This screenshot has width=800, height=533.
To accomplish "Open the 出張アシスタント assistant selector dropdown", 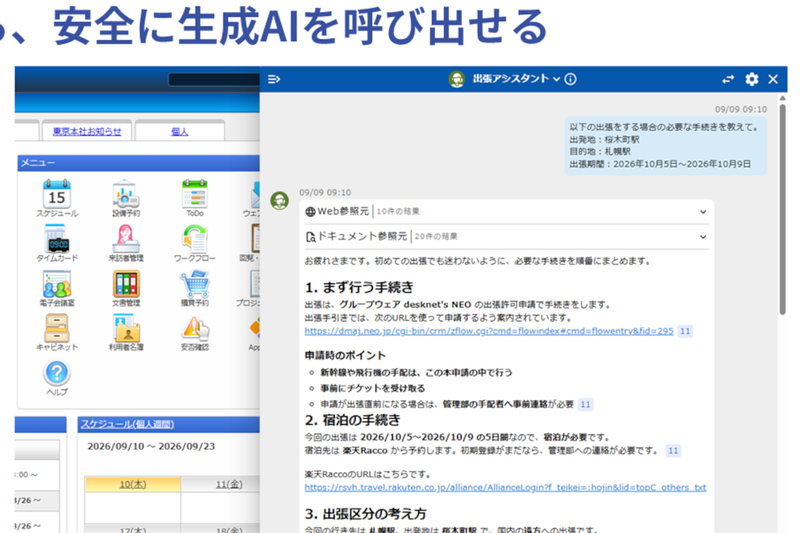I will coord(516,79).
